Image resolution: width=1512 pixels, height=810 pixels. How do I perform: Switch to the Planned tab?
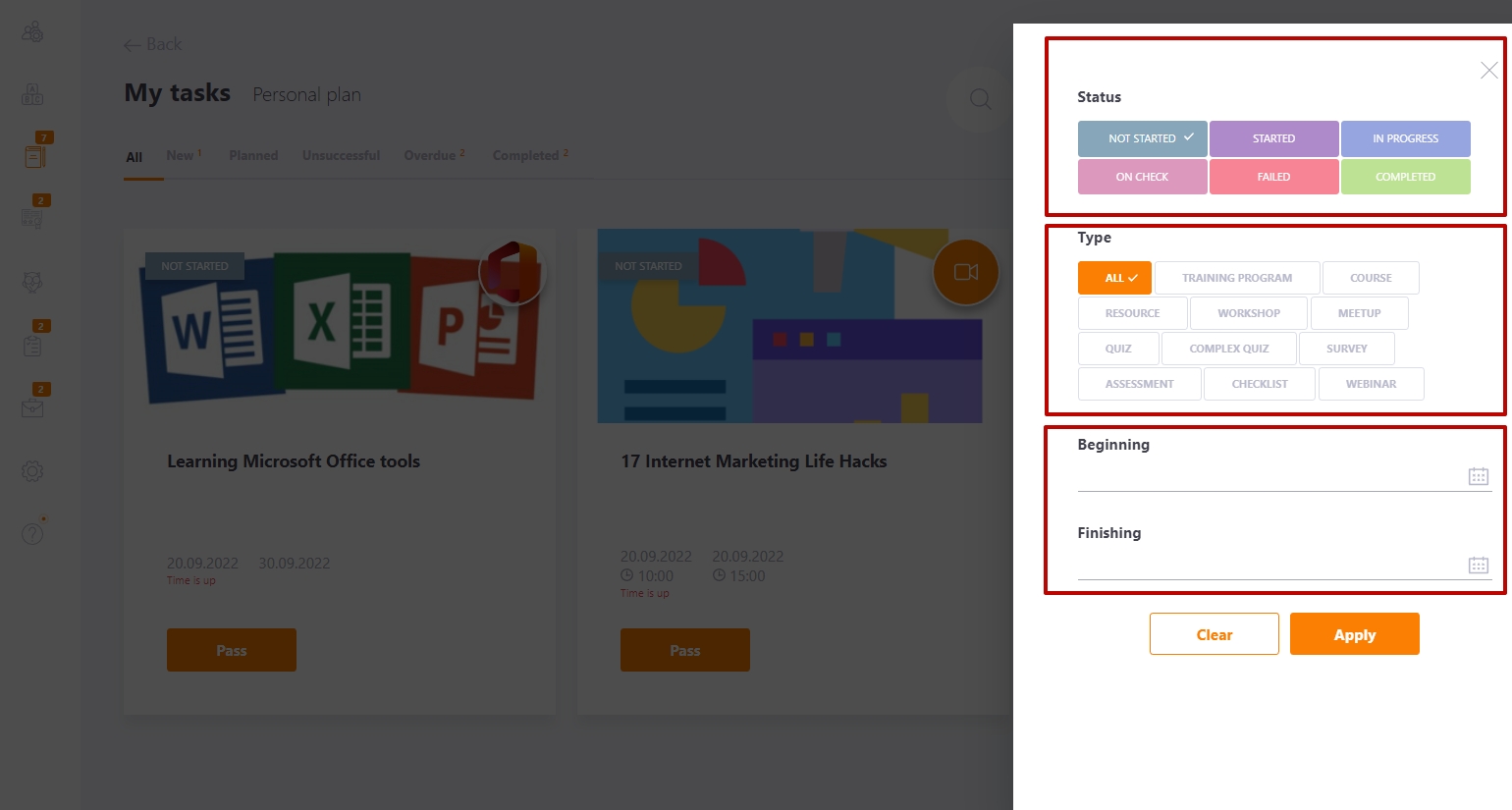point(253,155)
